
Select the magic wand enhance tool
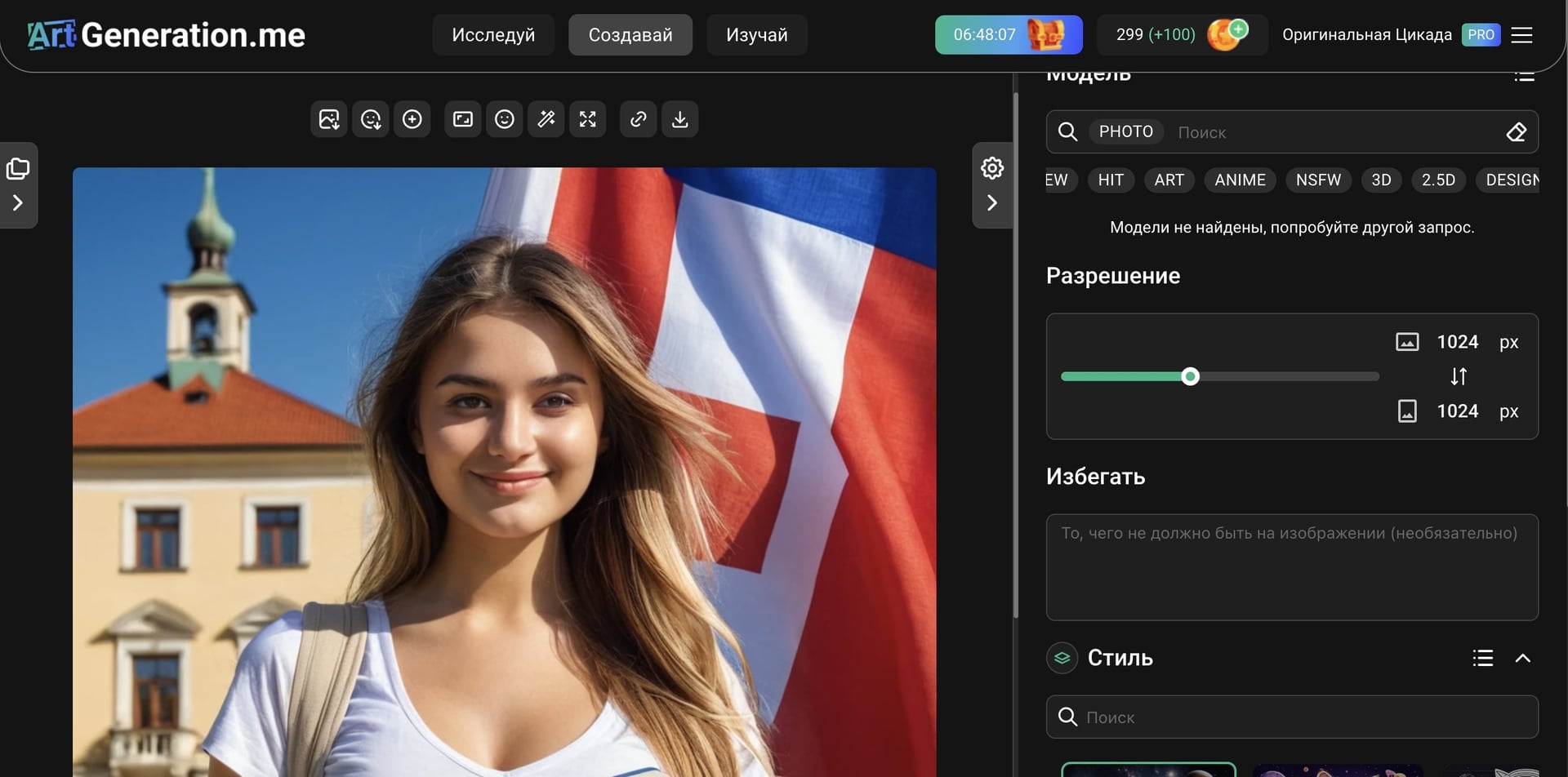(546, 119)
